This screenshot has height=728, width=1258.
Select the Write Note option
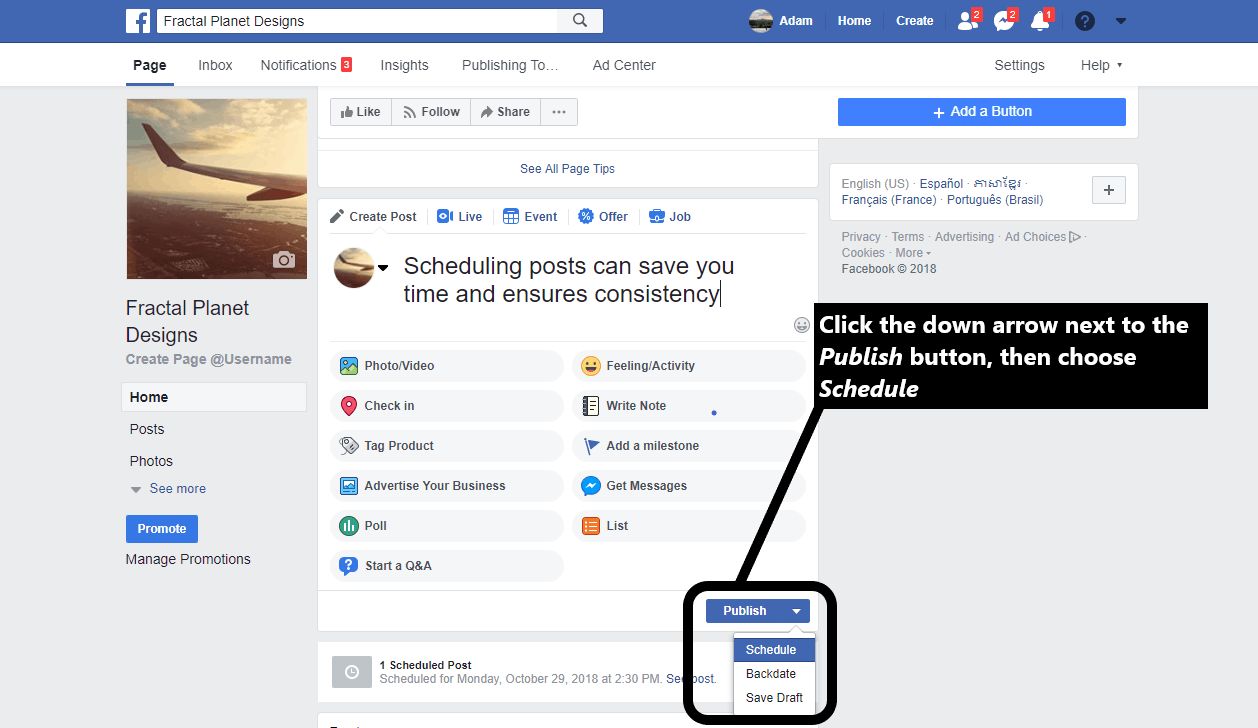[689, 406]
